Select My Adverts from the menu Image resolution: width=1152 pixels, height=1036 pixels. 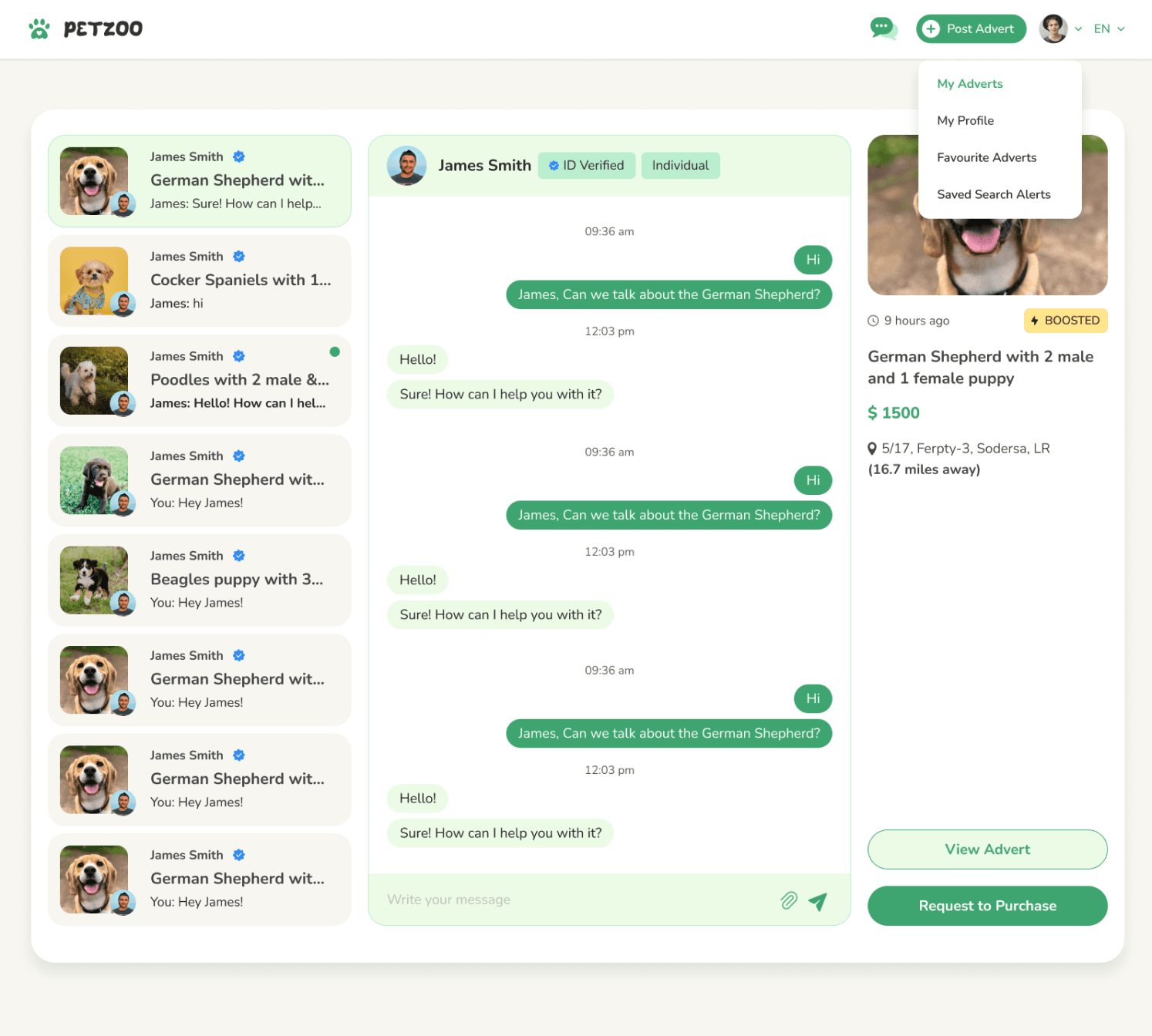[x=970, y=84]
